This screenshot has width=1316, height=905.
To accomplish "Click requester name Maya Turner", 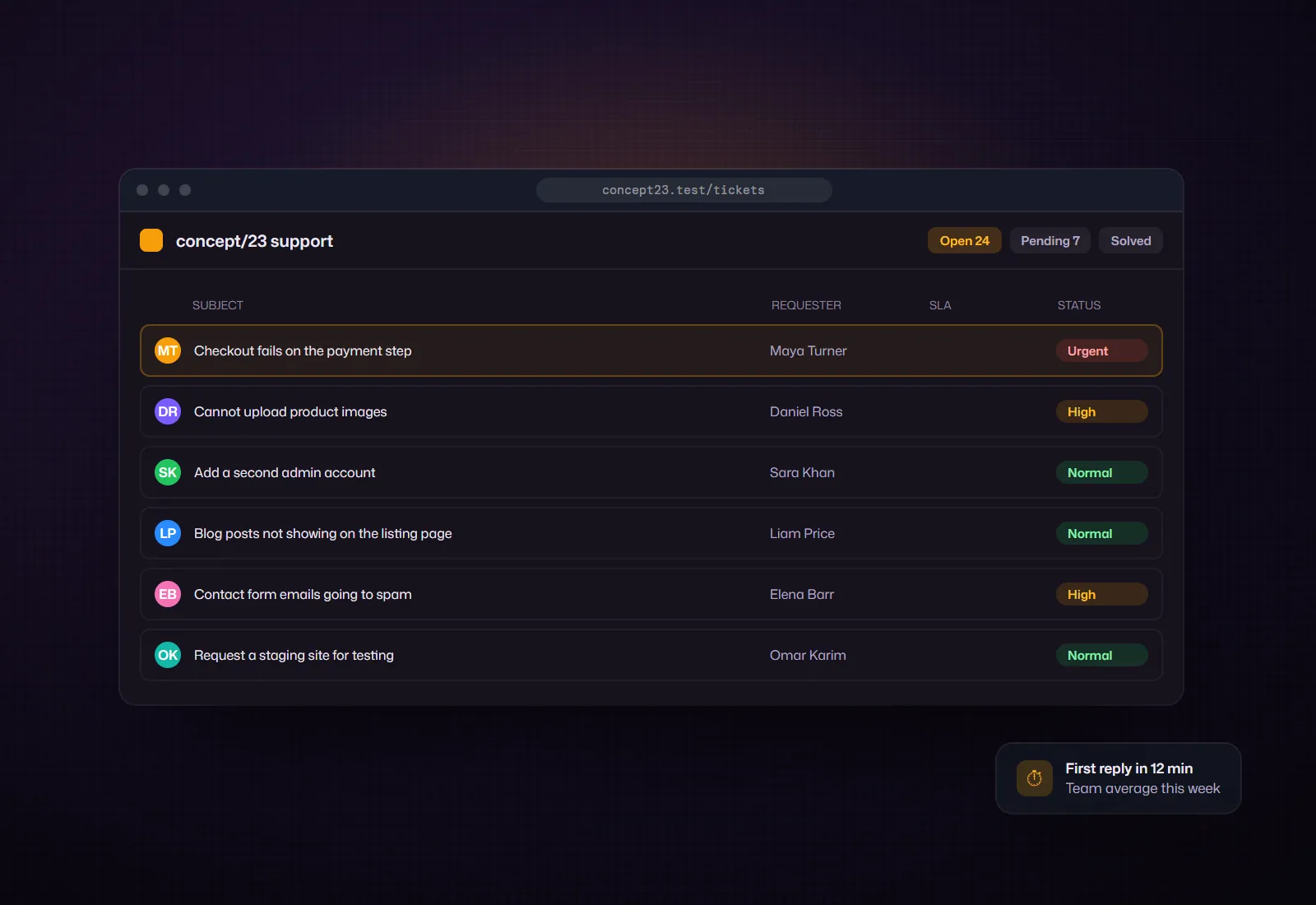I will 809,350.
